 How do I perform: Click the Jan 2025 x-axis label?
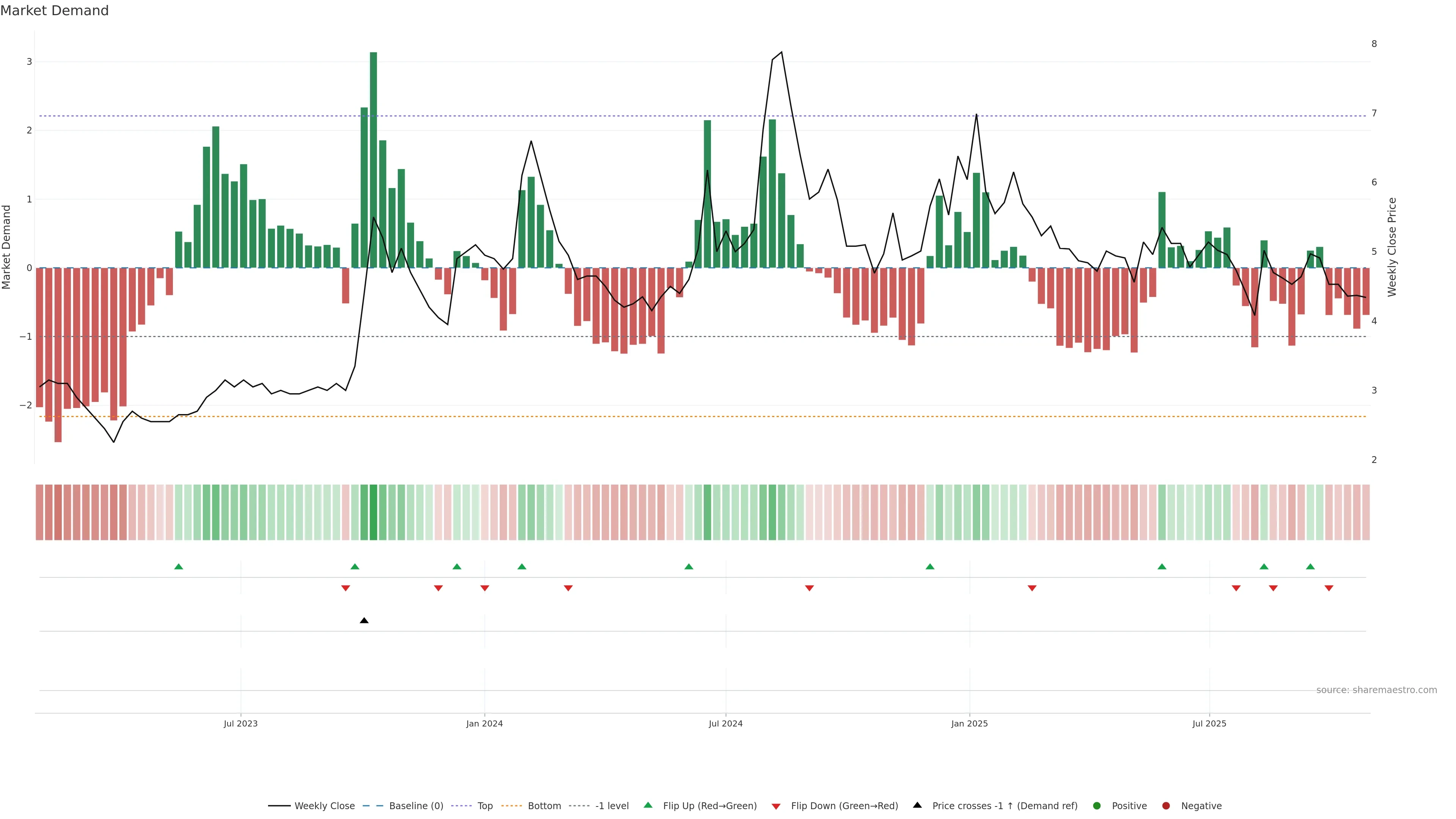tap(970, 723)
